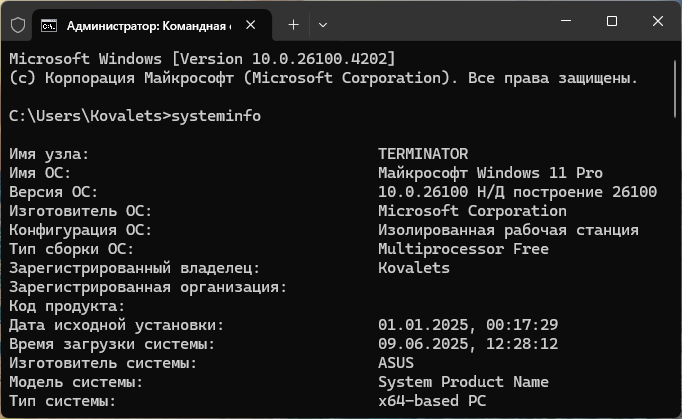Click the vertical scrollbar thumb
The width and height of the screenshot is (682, 419).
click(675, 89)
